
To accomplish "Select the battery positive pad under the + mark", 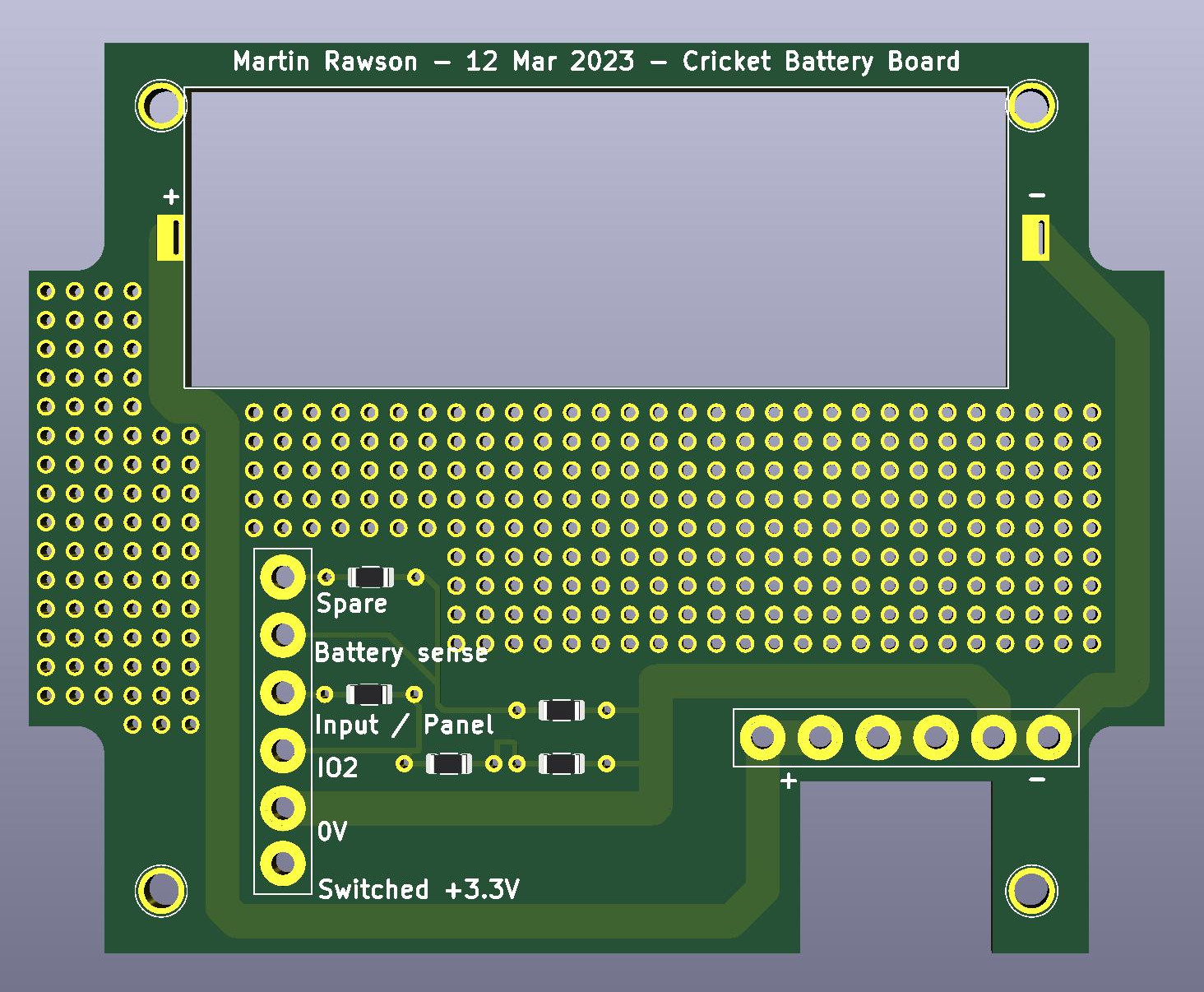I will click(171, 238).
